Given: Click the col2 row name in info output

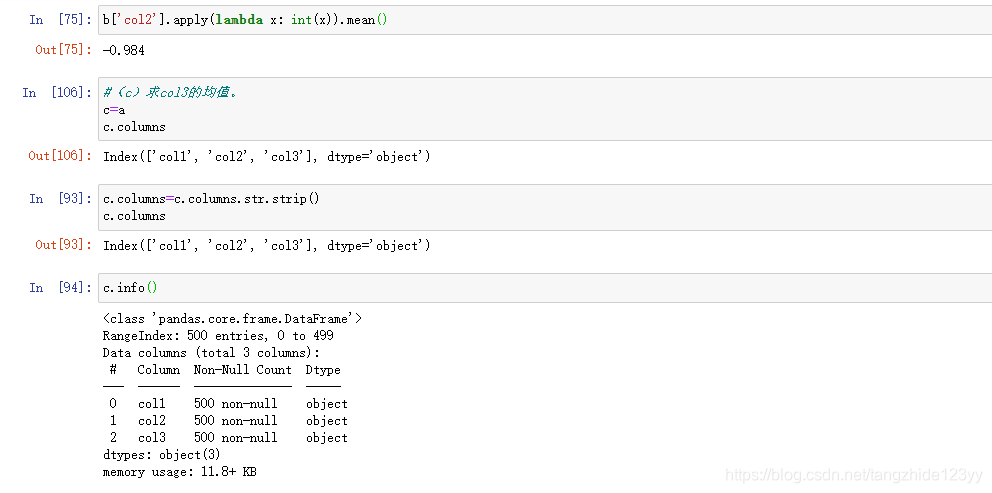Looking at the screenshot, I should tap(152, 420).
